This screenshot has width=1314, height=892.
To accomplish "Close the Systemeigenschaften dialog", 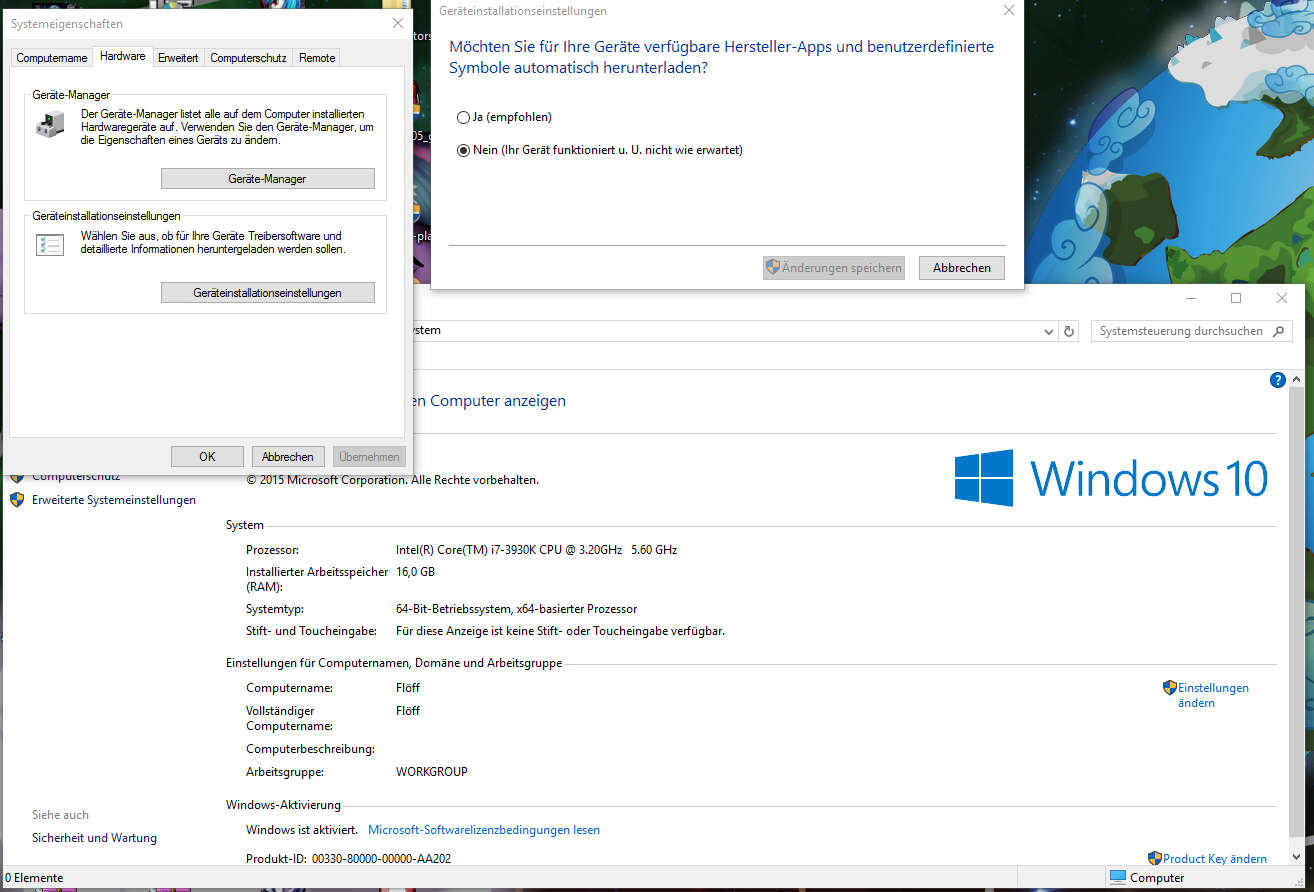I will click(x=398, y=23).
